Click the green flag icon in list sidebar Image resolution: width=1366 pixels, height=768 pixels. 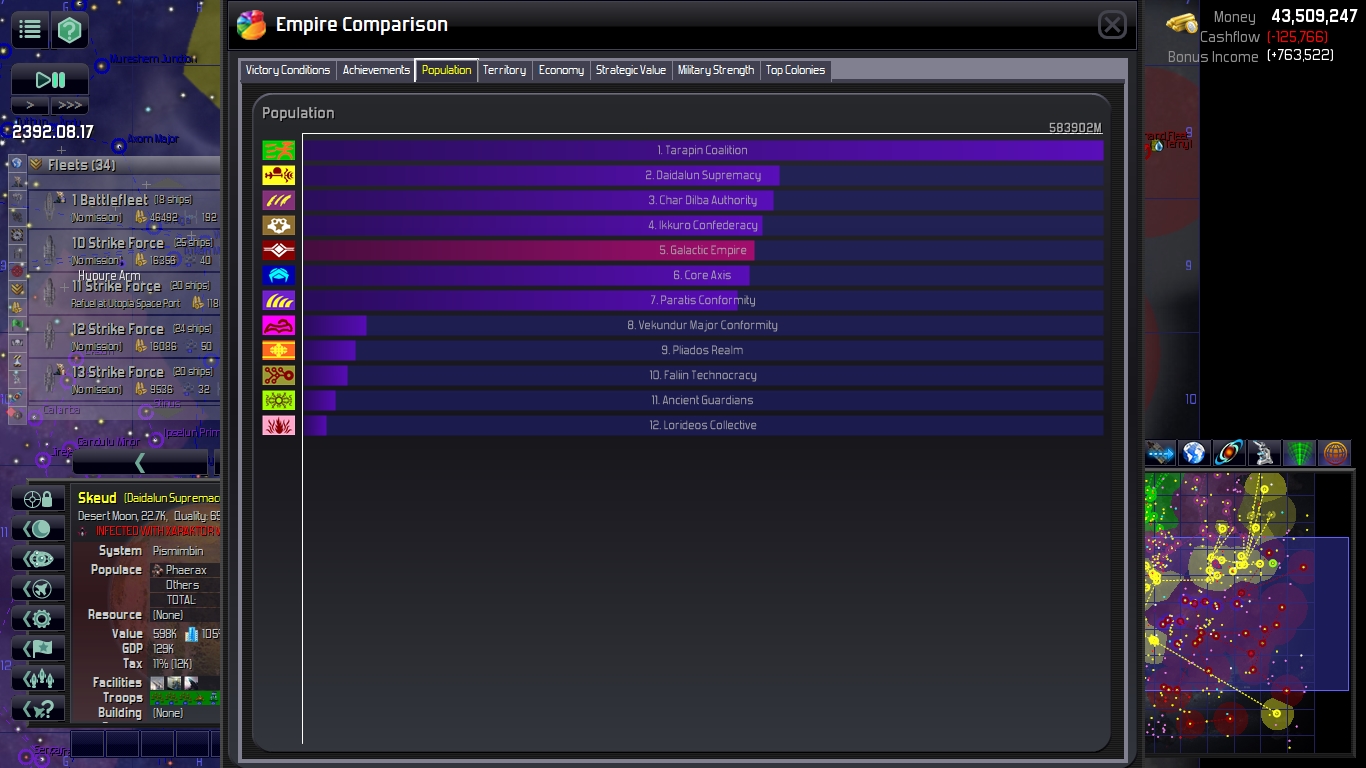[x=16, y=324]
